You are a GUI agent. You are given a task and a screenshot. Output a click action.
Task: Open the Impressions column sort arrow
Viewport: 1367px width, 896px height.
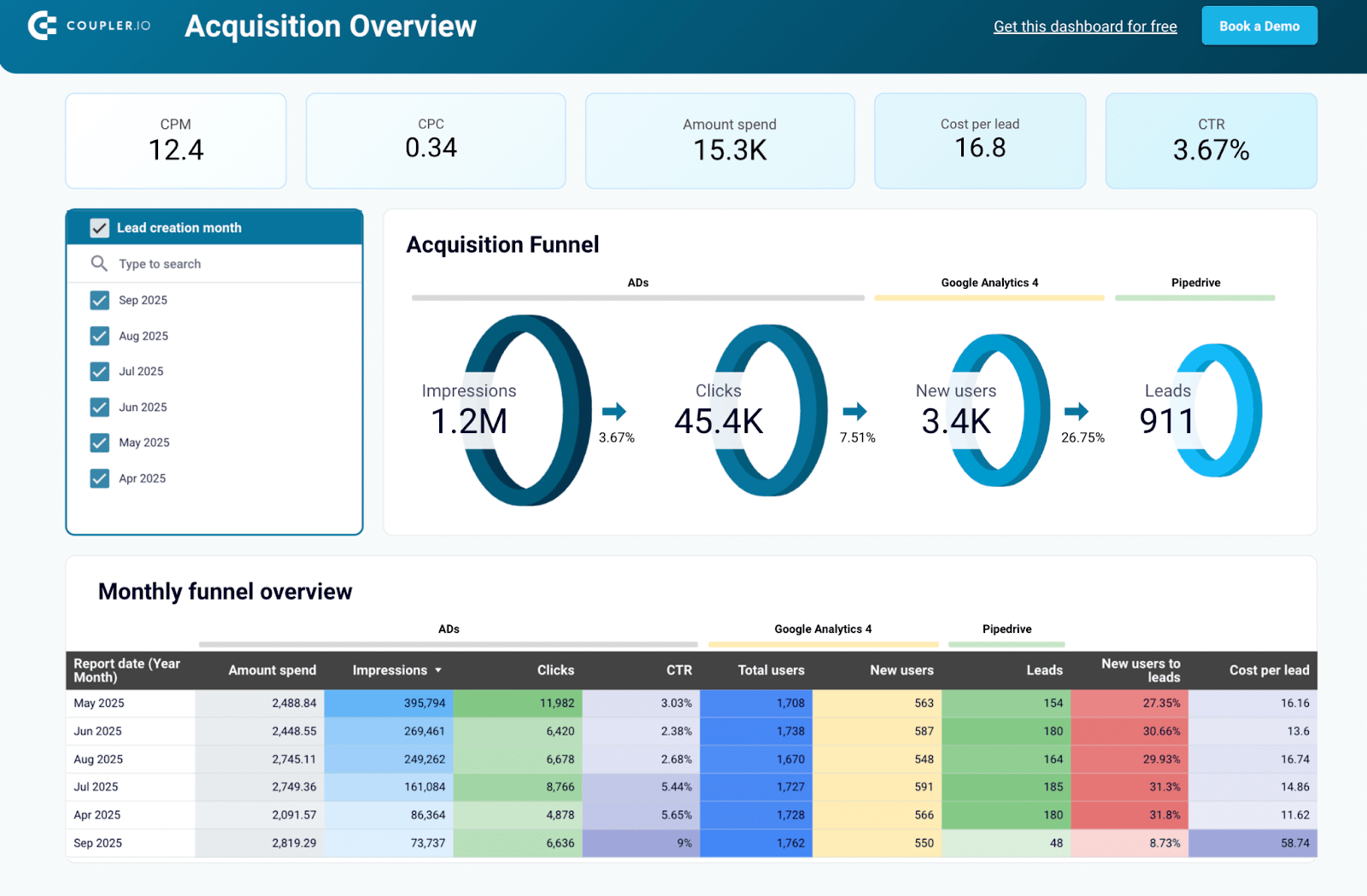(438, 671)
